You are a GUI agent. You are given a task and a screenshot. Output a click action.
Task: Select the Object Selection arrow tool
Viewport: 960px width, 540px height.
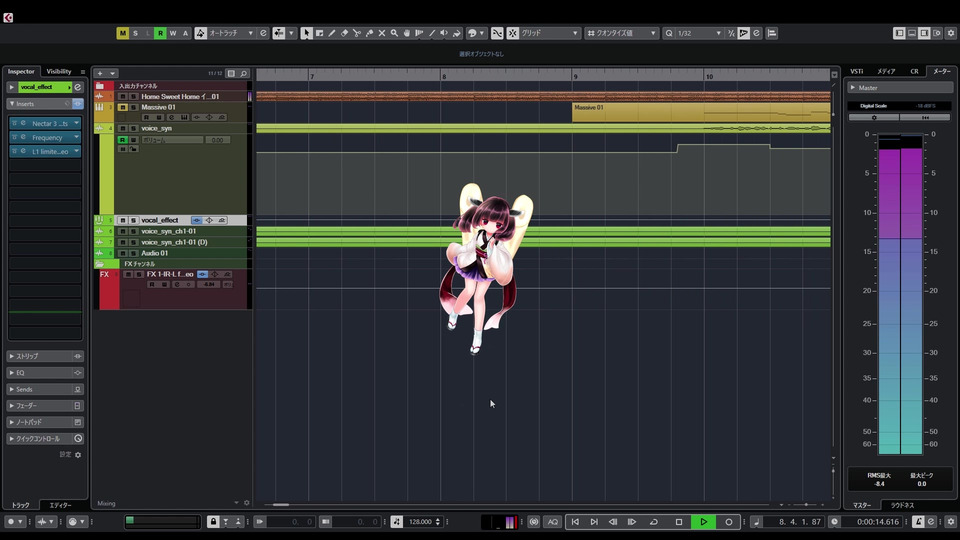pos(306,33)
